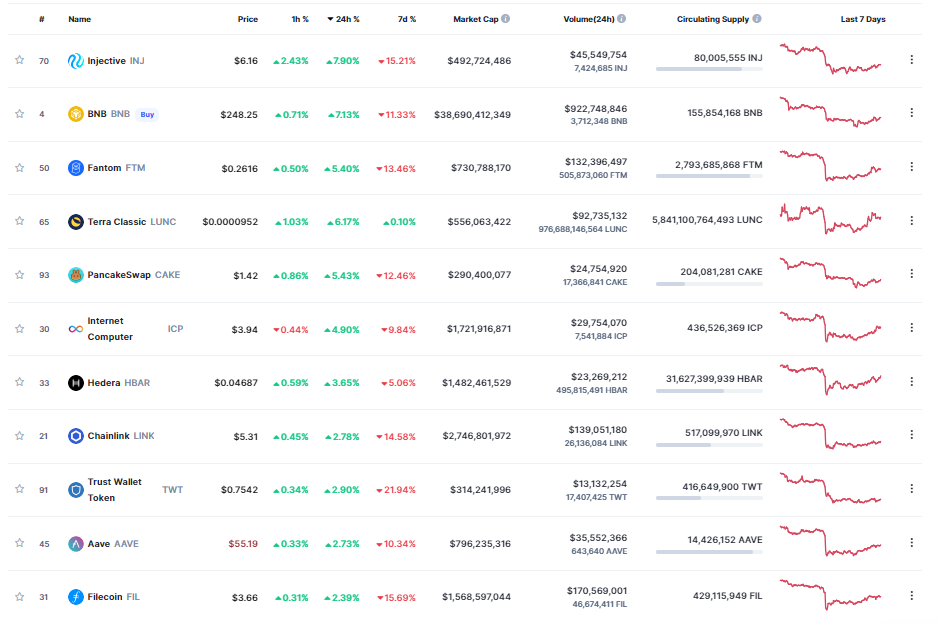Open the three-dot menu for Injective
Viewport: 938px width, 624px height.
911,60
